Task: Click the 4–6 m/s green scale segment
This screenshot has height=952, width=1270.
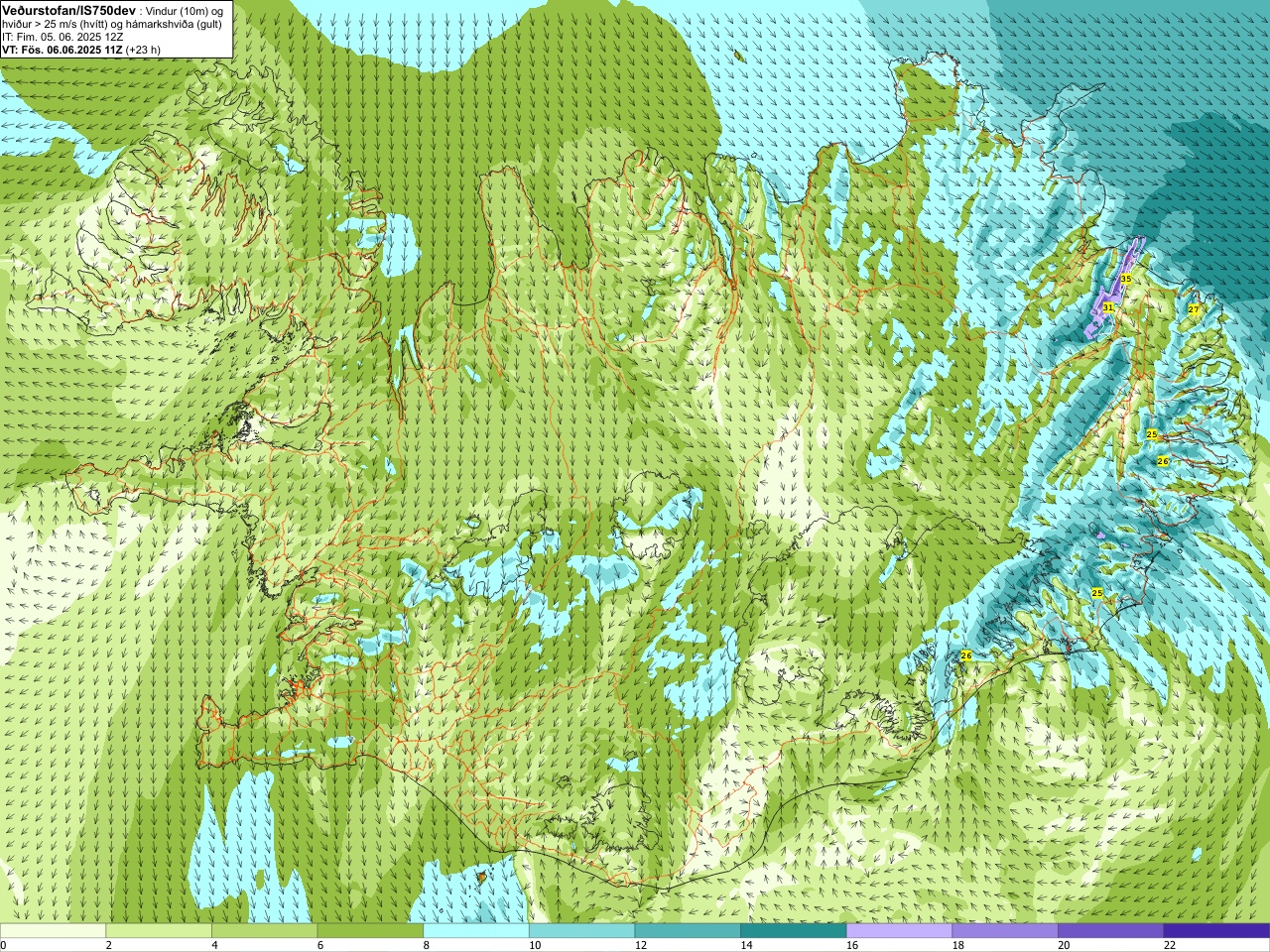Action: [265, 931]
